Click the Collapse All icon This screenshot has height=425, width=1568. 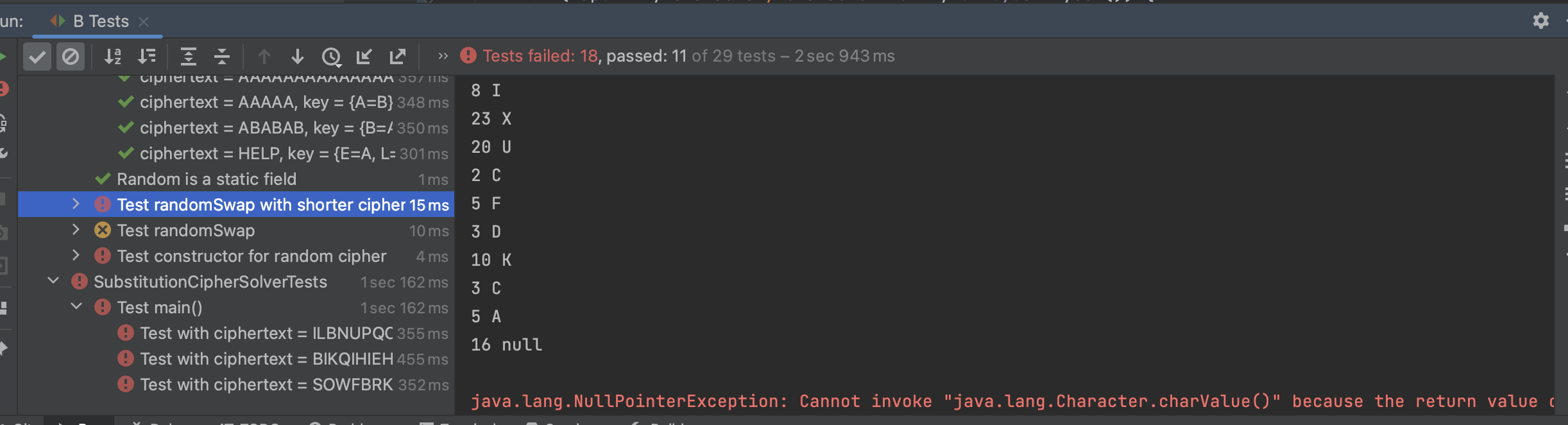pyautogui.click(x=222, y=56)
